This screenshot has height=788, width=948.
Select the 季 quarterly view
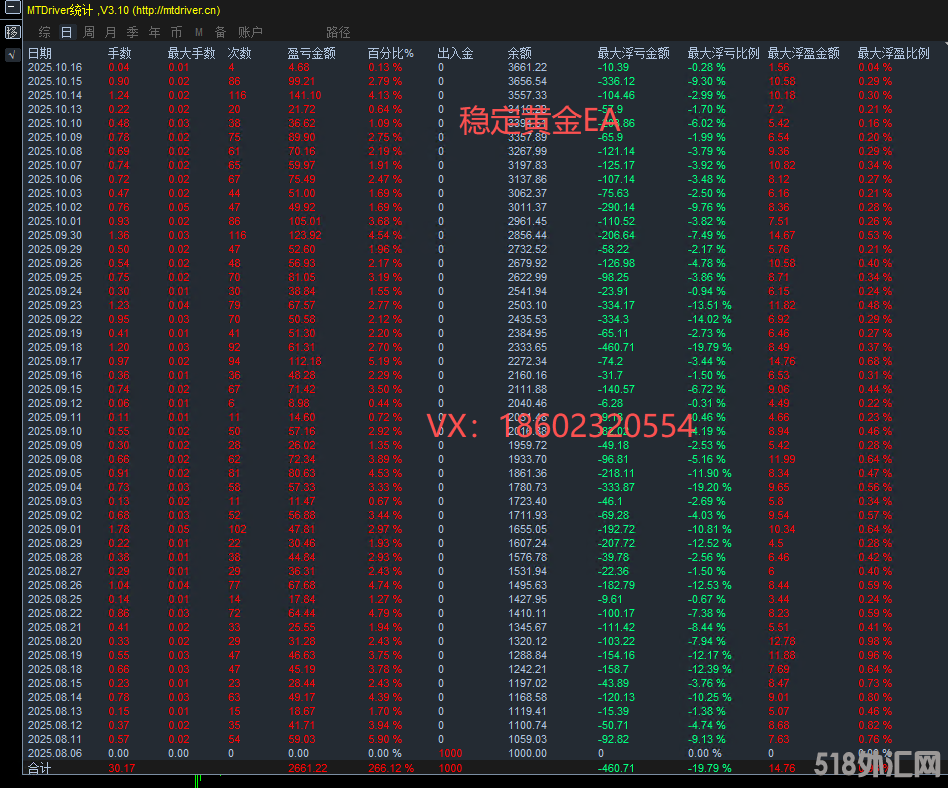pos(132,31)
